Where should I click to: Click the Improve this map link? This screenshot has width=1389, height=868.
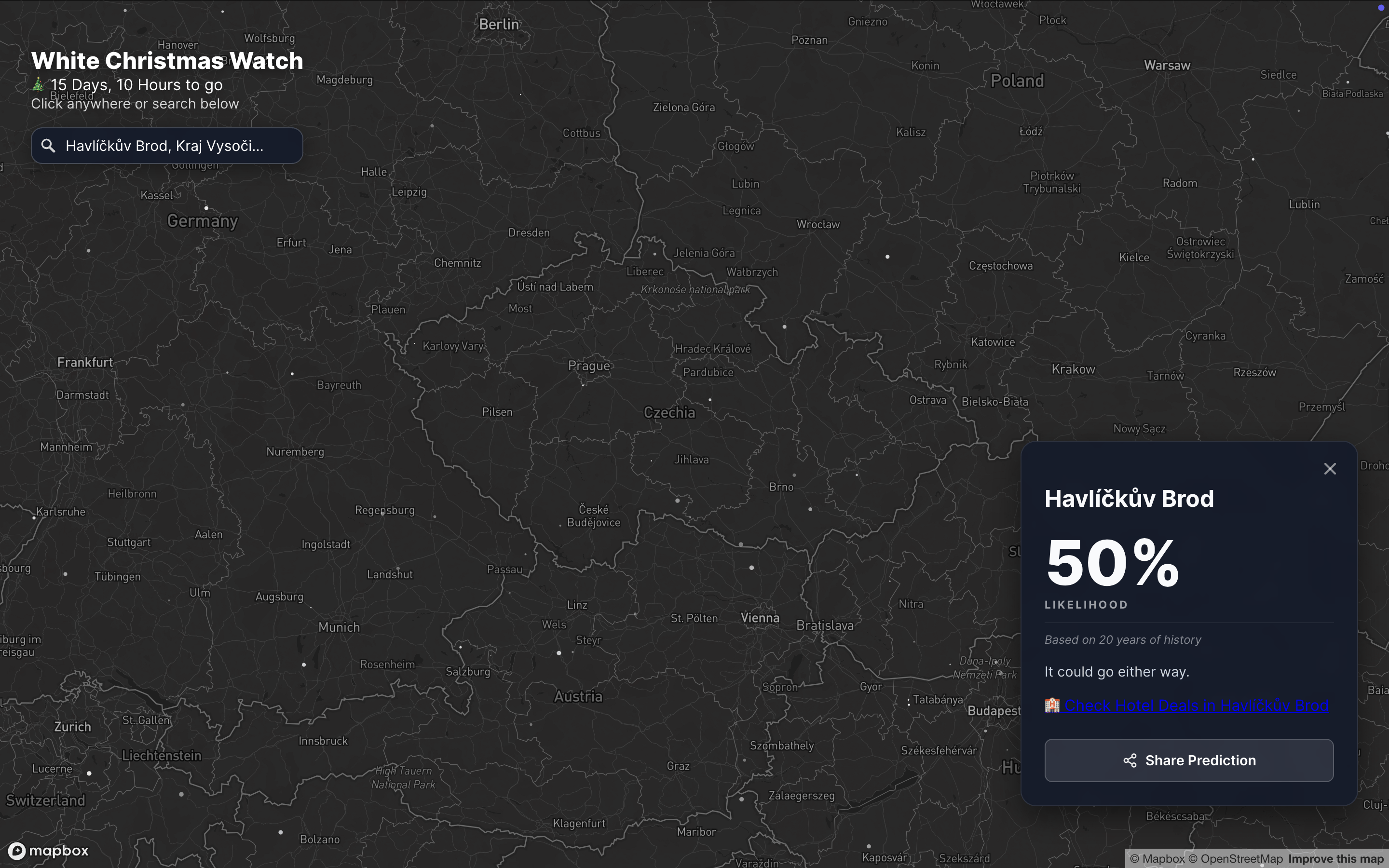[1335, 859]
